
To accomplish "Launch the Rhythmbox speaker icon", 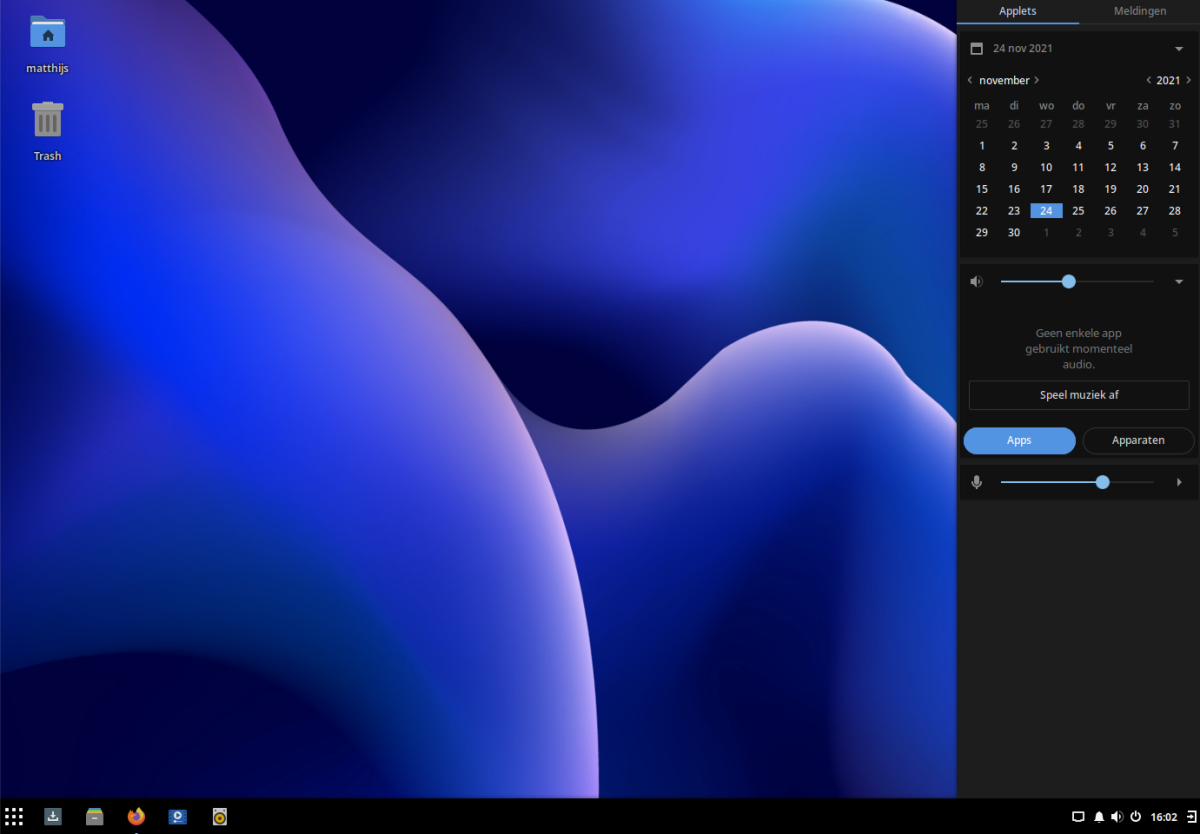I will click(x=220, y=817).
